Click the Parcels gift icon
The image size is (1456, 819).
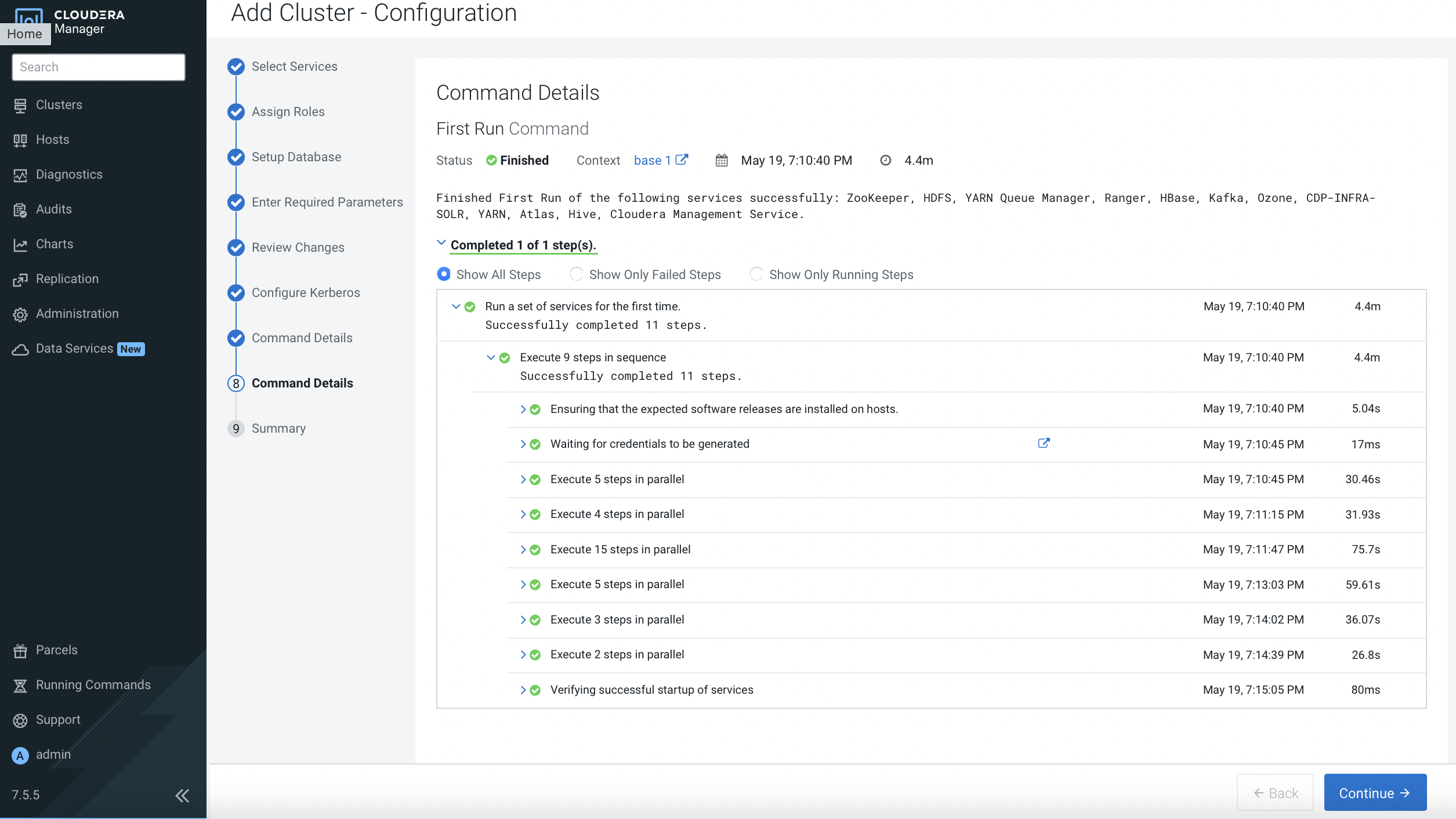[20, 650]
